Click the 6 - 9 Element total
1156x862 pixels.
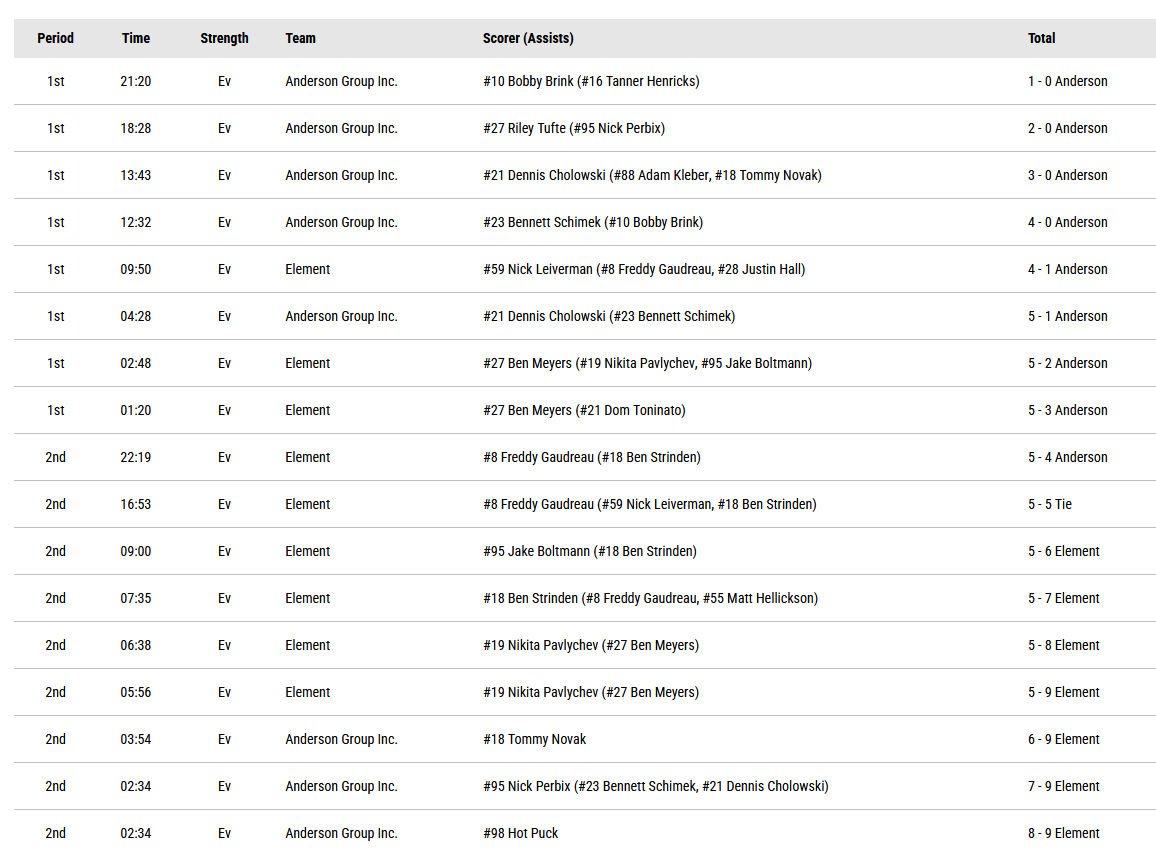pos(1063,740)
